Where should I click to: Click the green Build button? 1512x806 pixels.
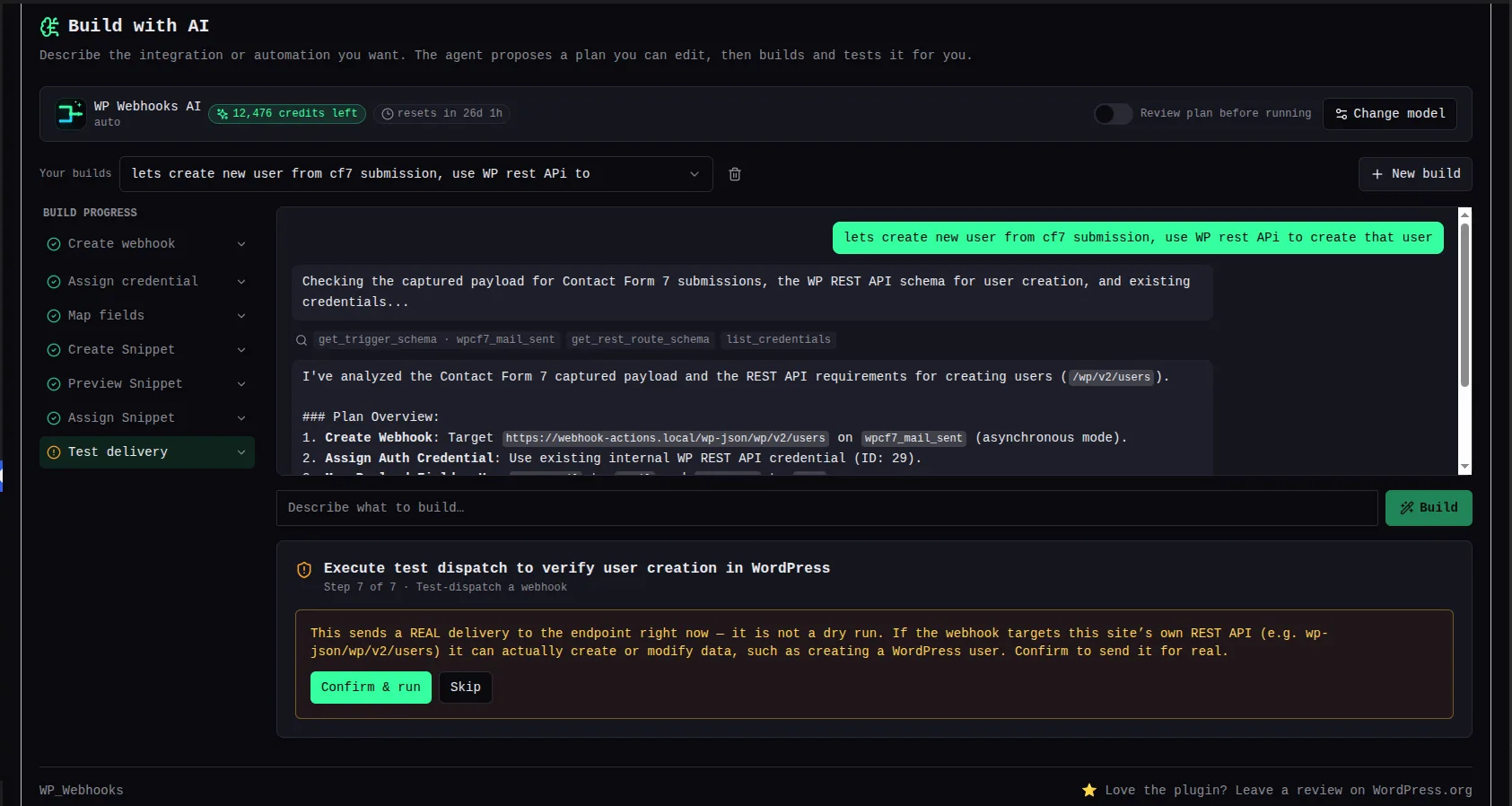[x=1429, y=508]
